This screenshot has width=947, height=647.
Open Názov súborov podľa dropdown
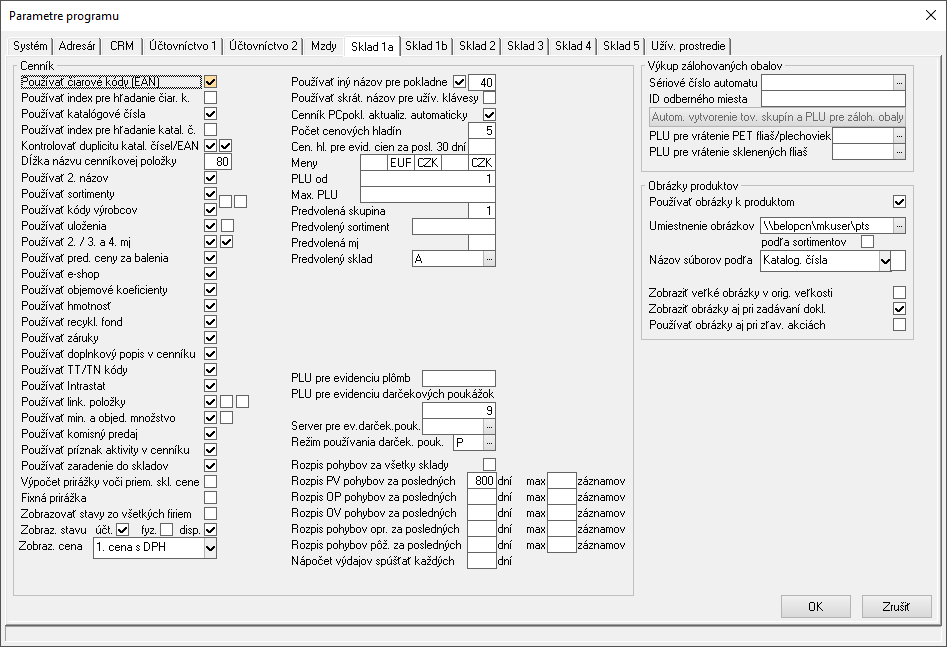tap(884, 261)
